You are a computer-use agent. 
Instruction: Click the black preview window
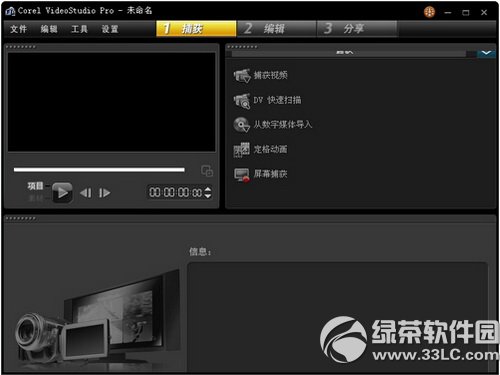(x=112, y=102)
